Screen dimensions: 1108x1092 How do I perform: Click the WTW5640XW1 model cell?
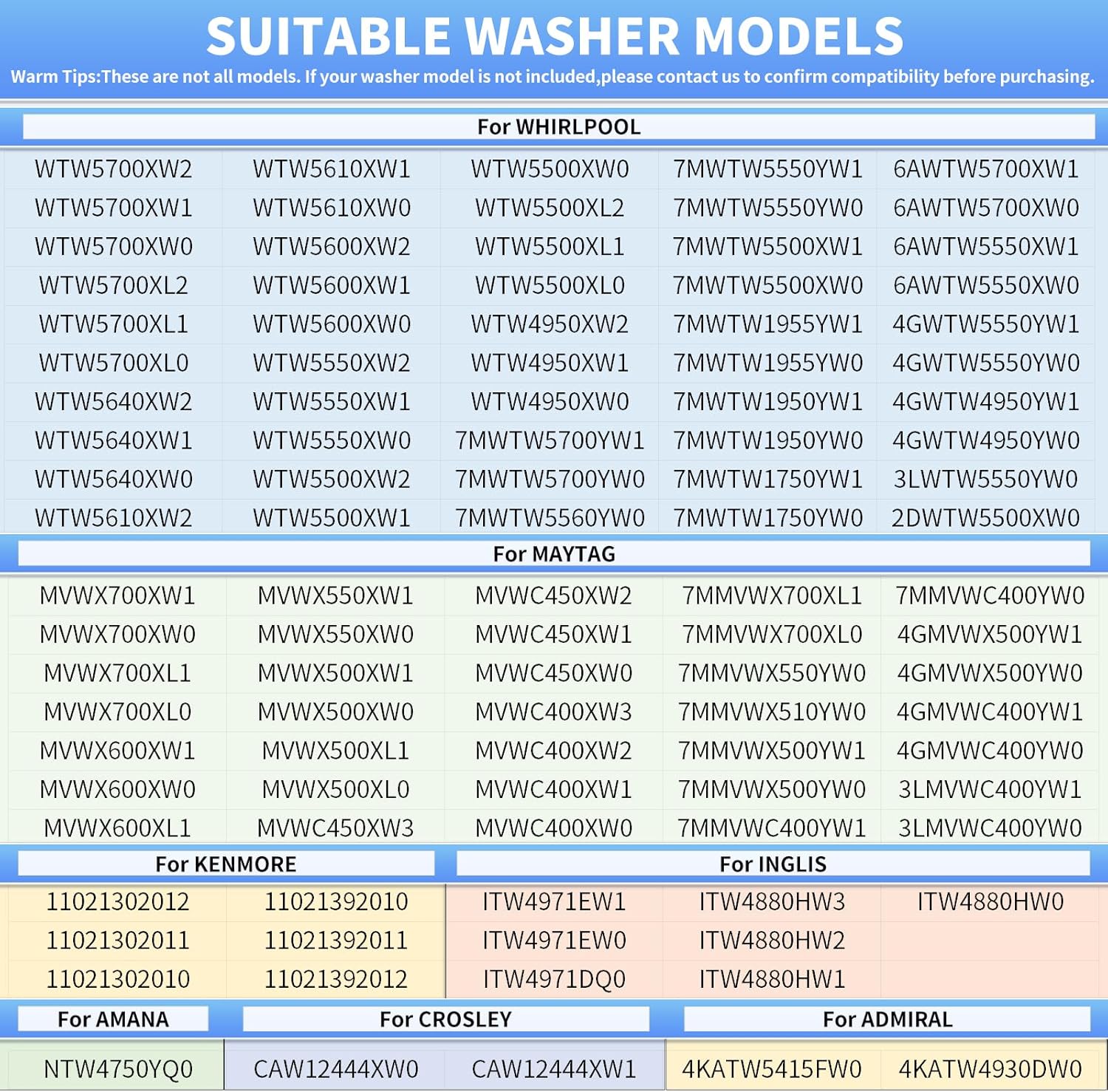click(x=114, y=440)
